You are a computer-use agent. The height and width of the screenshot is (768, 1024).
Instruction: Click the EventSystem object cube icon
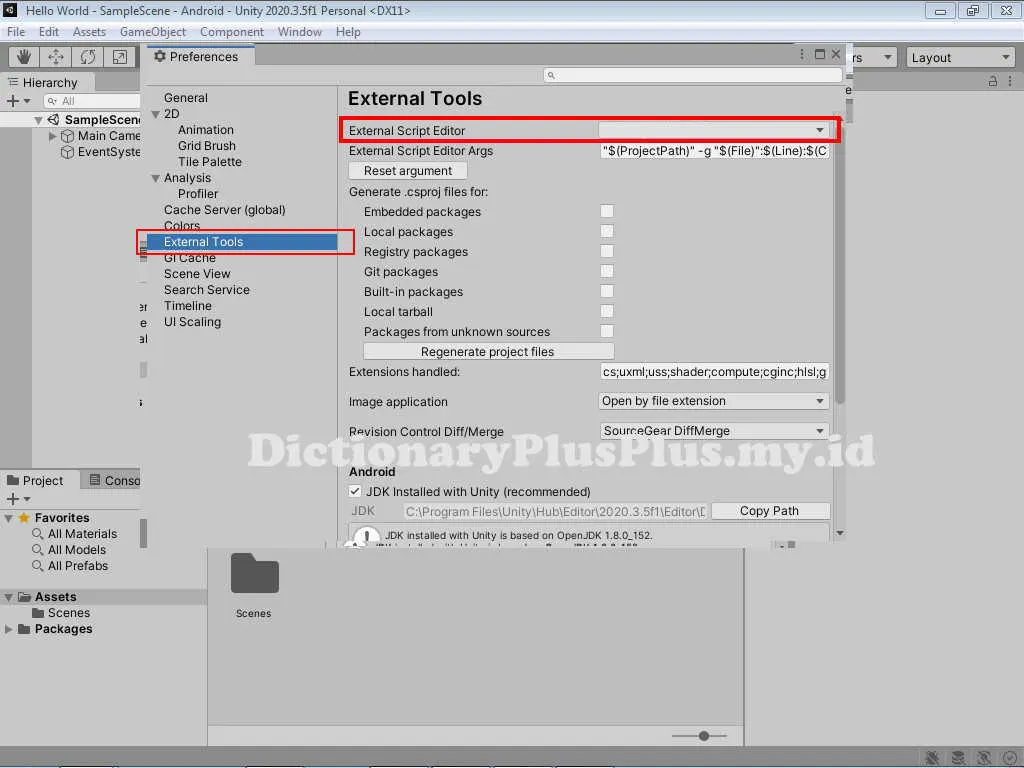tap(67, 152)
